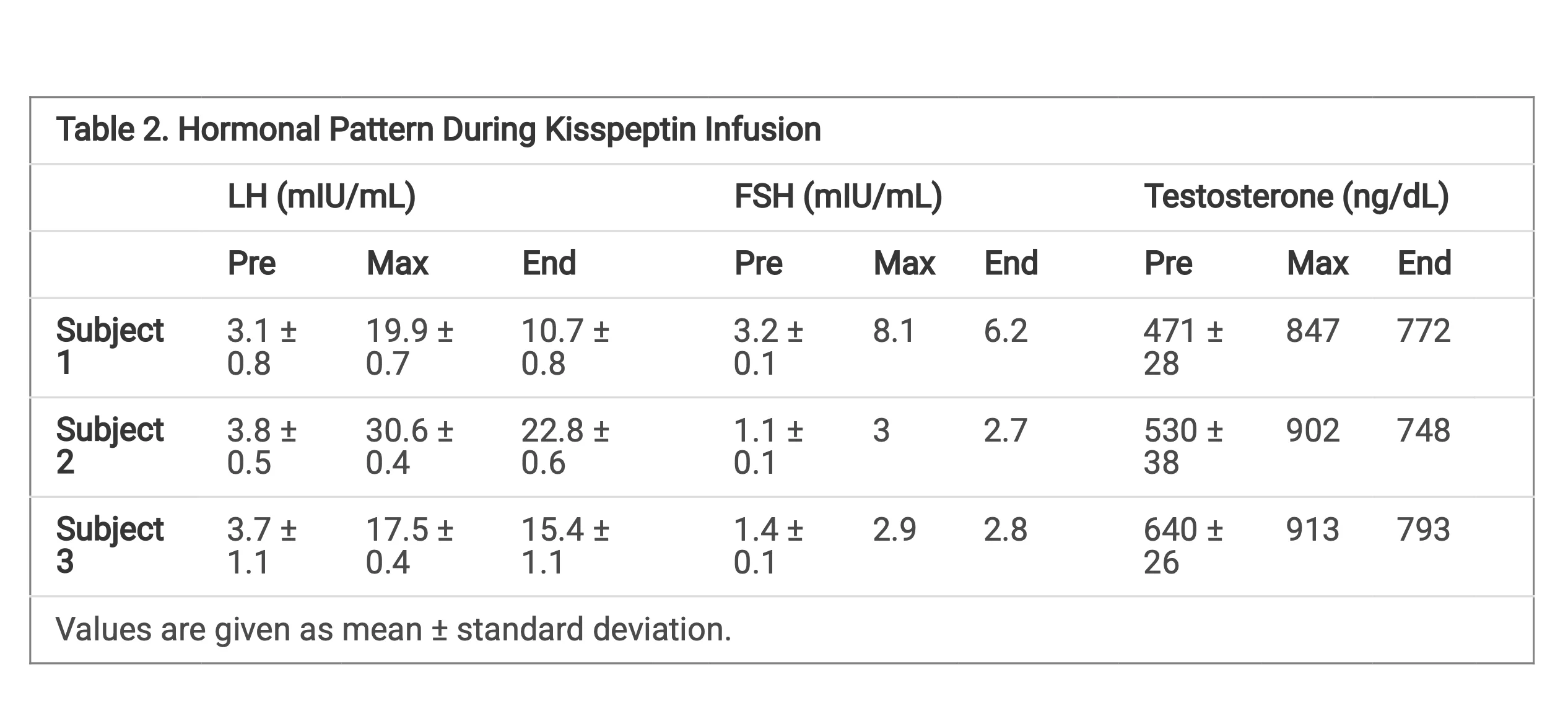Screen dimensions: 1568x711
Task: Click Subject 1 LH Max value 19.9
Action: pyautogui.click(x=409, y=346)
